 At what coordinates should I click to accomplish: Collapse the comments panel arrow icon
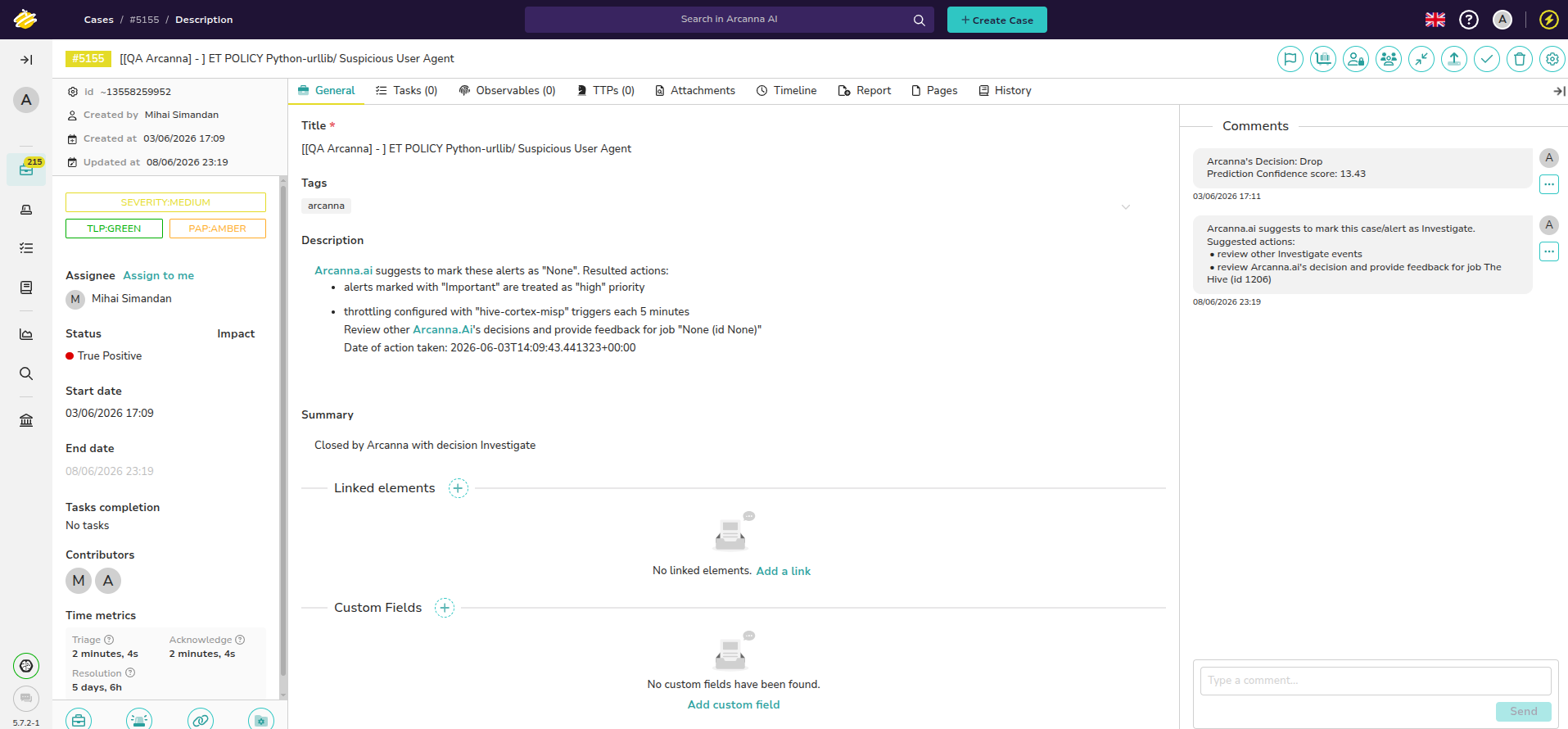pyautogui.click(x=1559, y=91)
